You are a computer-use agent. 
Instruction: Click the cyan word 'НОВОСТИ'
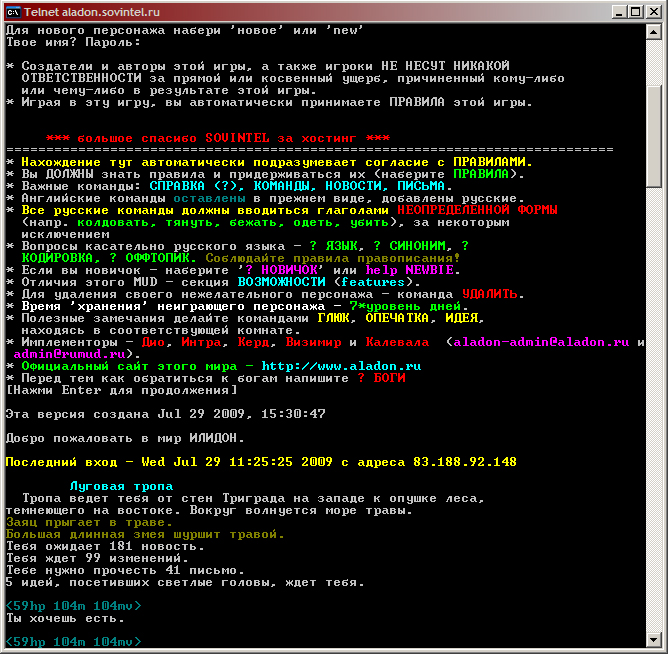[x=353, y=186]
